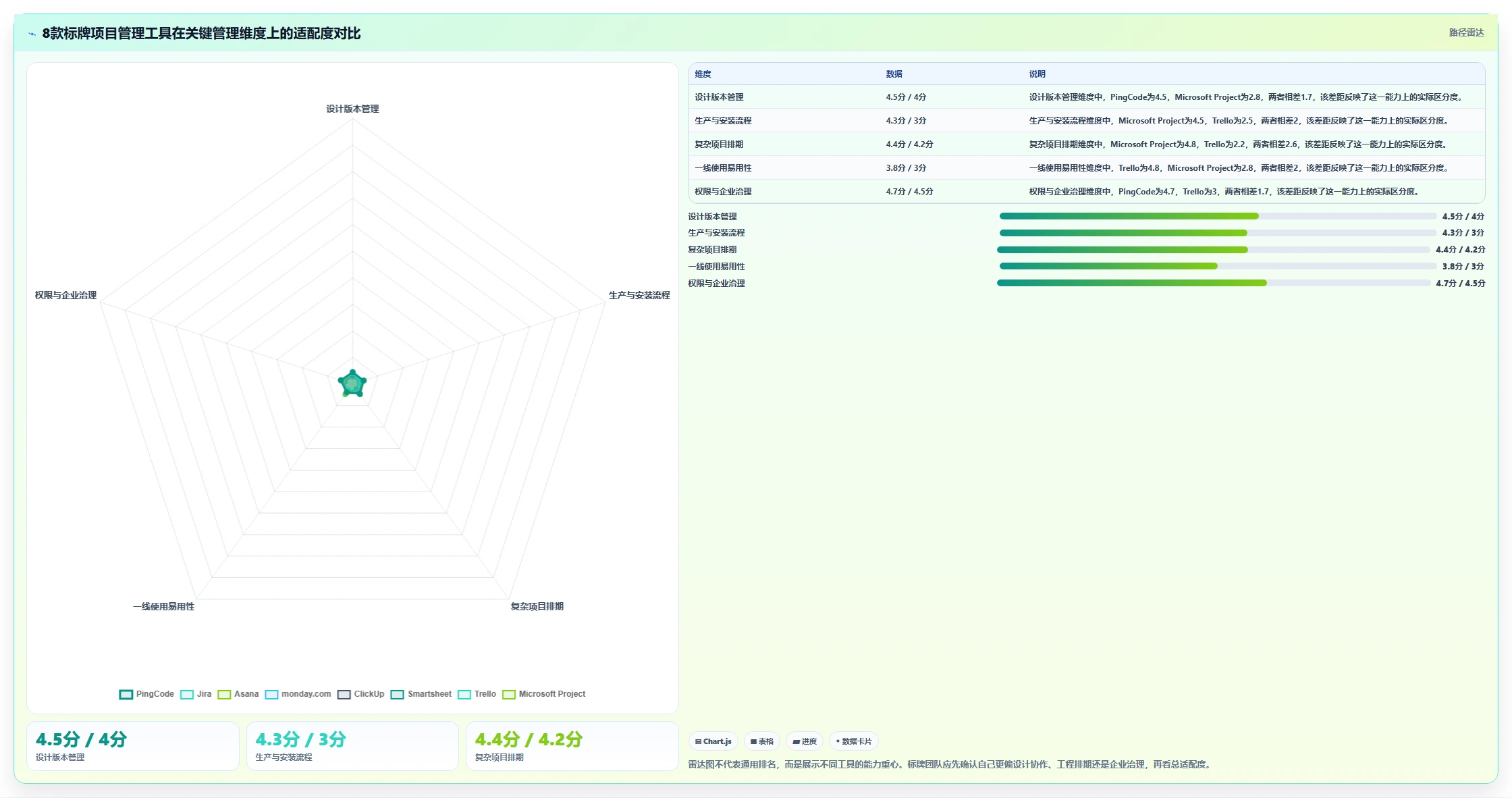Image resolution: width=1512 pixels, height=798 pixels.
Task: Select the 进度 chip
Action: pos(805,741)
